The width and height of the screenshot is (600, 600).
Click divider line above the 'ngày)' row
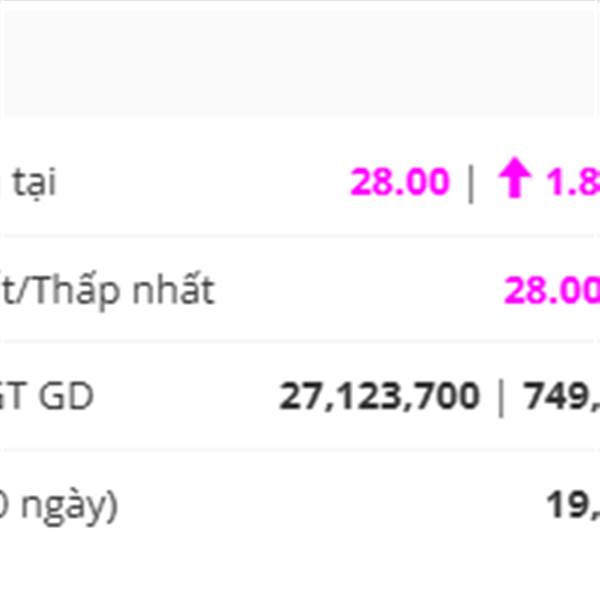(x=300, y=450)
